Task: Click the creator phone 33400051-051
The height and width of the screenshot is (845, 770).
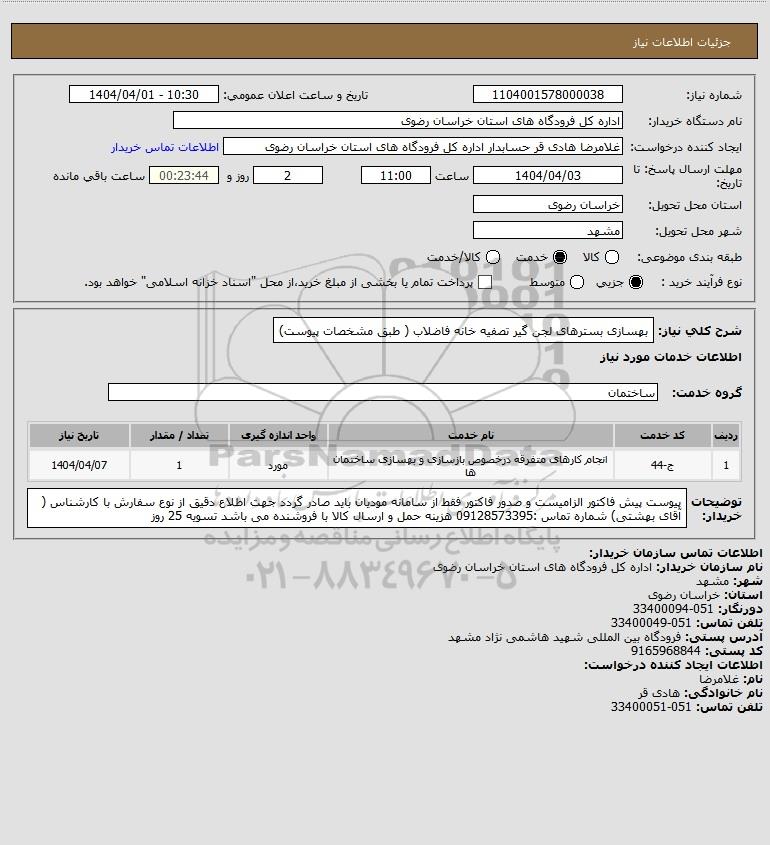Action: click(x=651, y=707)
